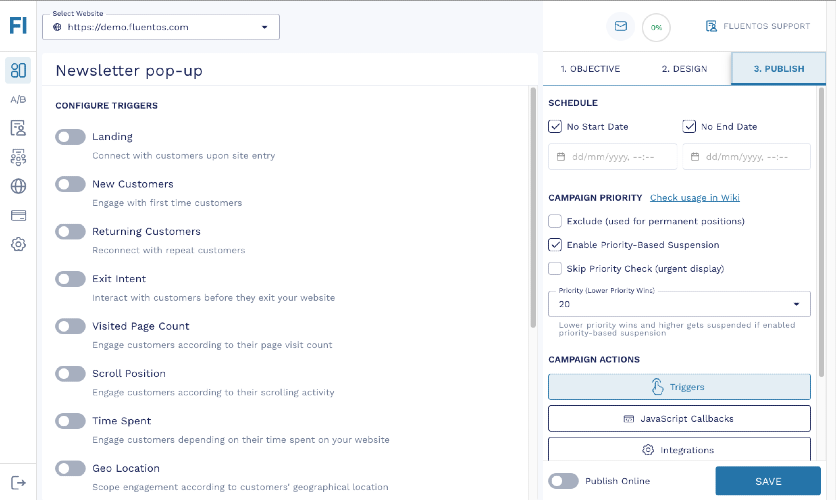The image size is (836, 500).
Task: Click the Fluentos Support link text
Action: point(766,26)
